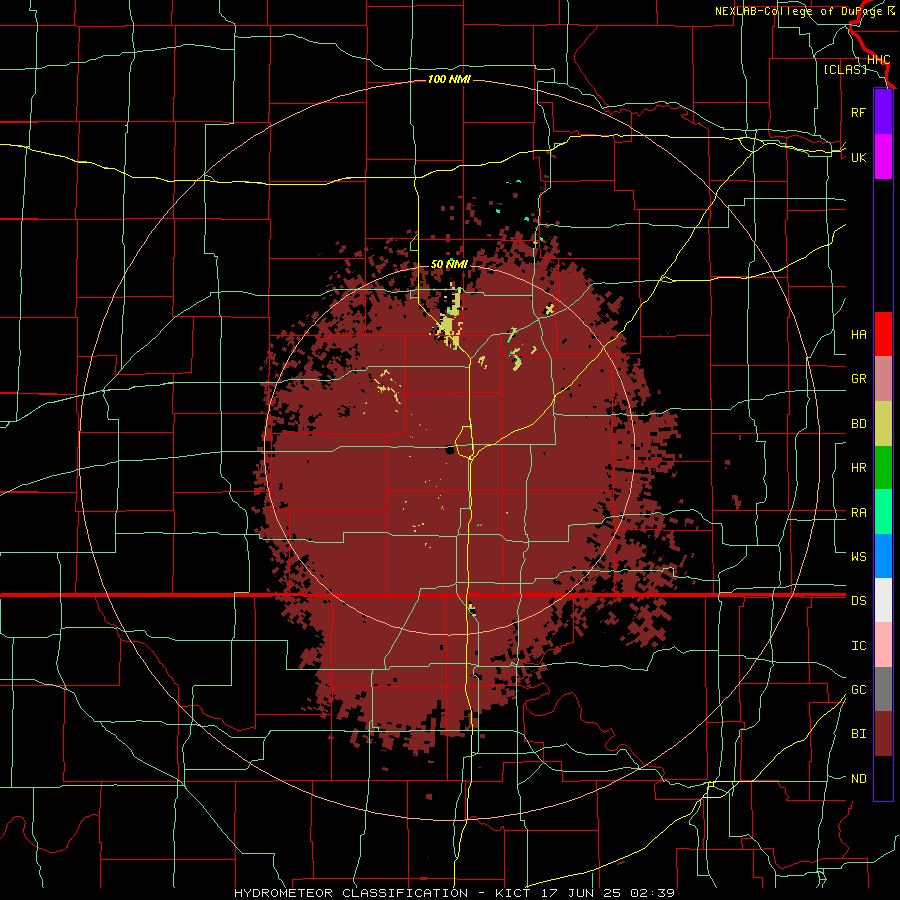The image size is (900, 900).
Task: Click the 50 NMI range ring label
Action: [x=449, y=264]
